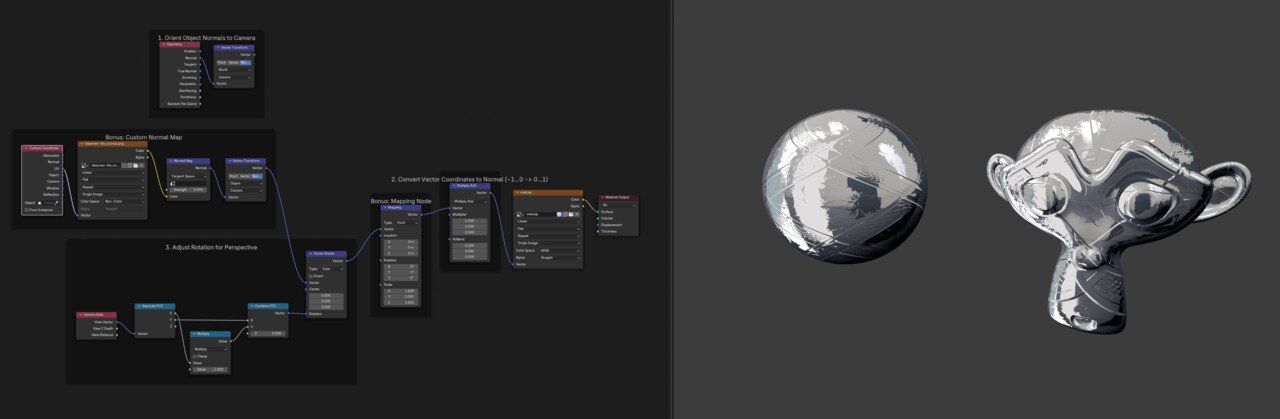The height and width of the screenshot is (419, 1280).
Task: Open Flat projection dropdown in dearven-tile_normal node
Action: [113, 180]
